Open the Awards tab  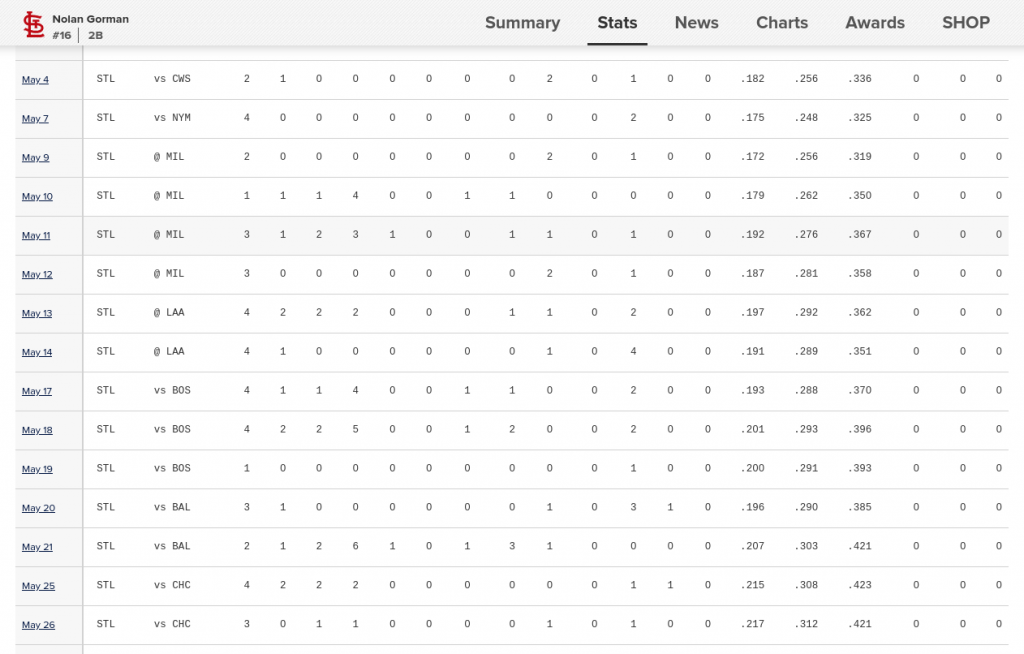[x=874, y=23]
